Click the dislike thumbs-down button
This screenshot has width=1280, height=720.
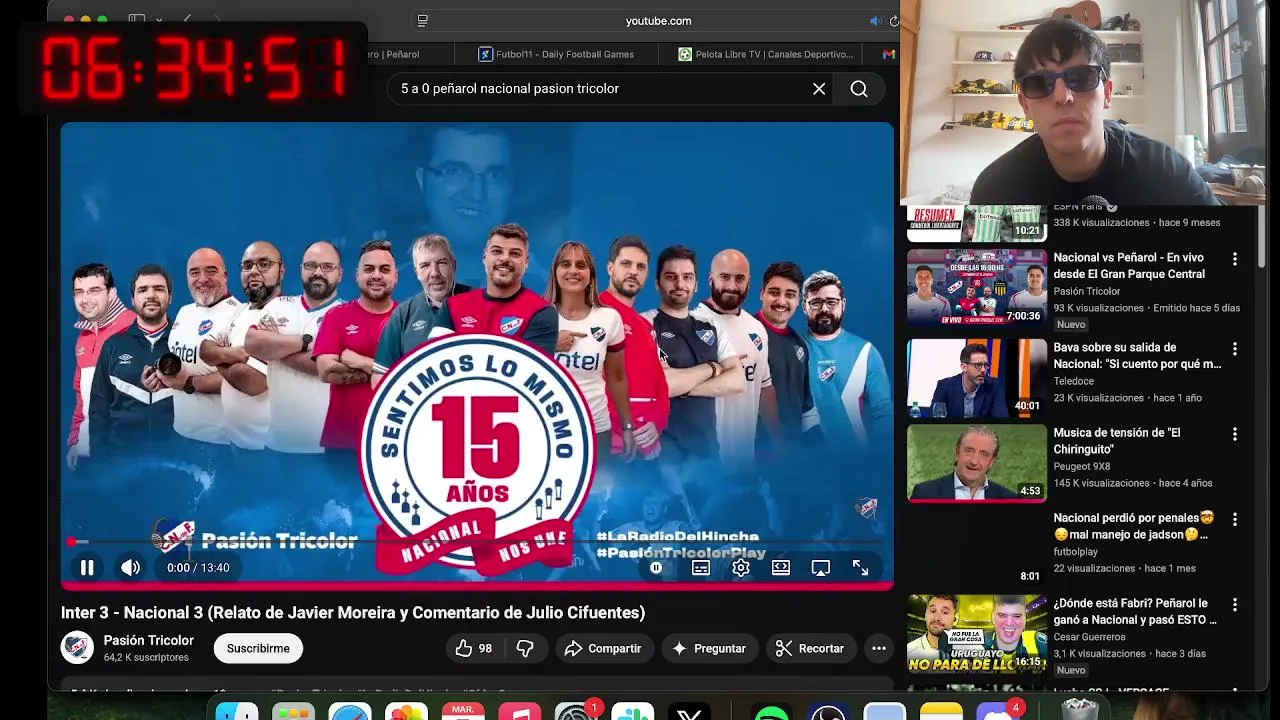[525, 648]
